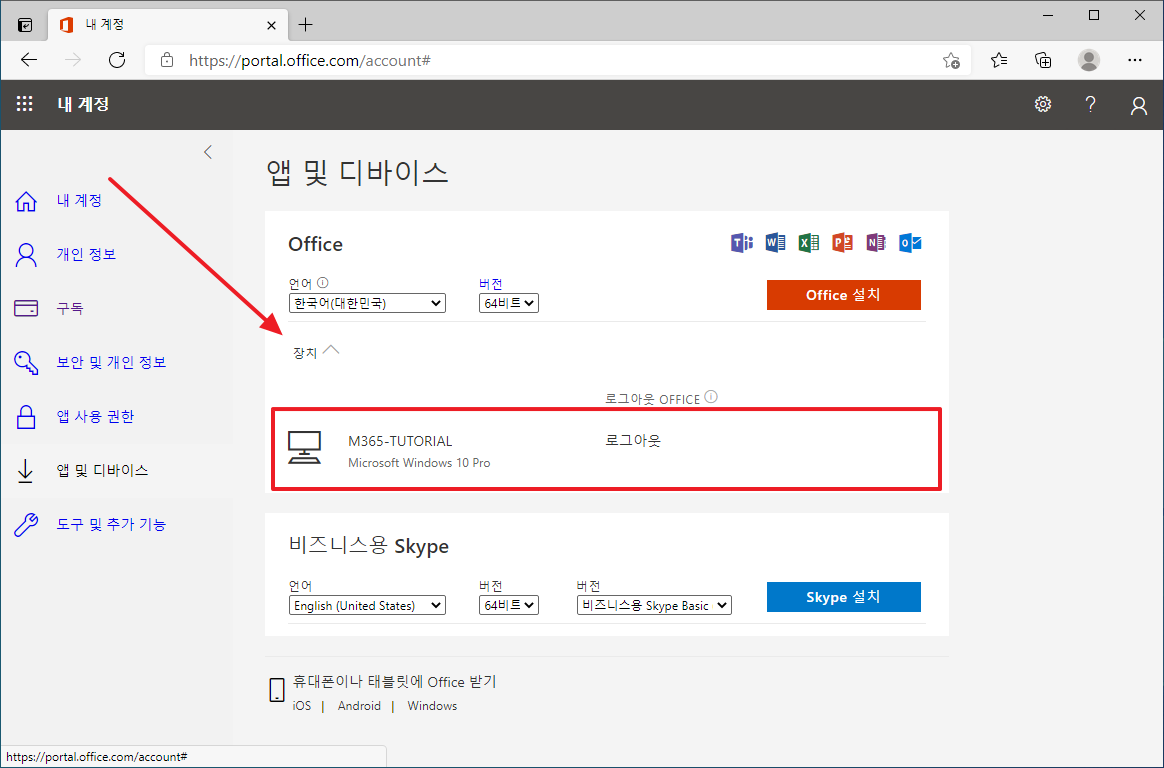1164x768 pixels.
Task: Open 도구 및 추가 기능 in sidebar
Action: [111, 525]
